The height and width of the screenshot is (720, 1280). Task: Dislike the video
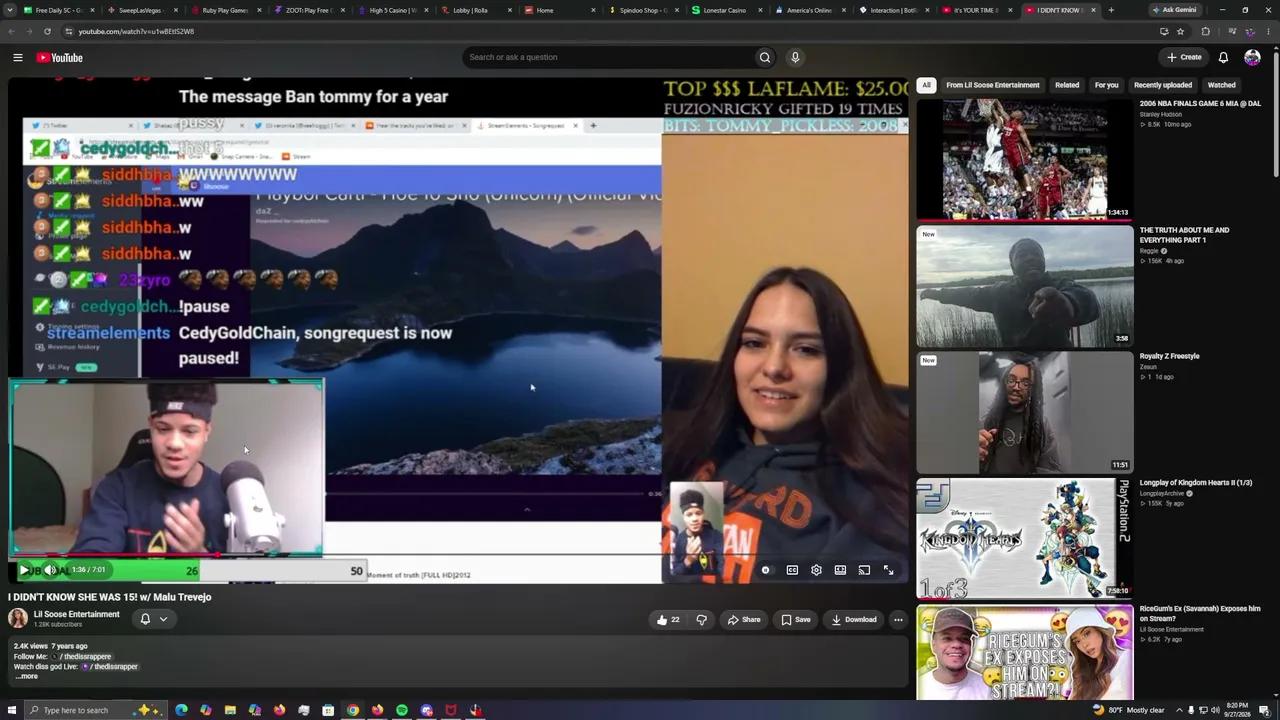pos(701,619)
